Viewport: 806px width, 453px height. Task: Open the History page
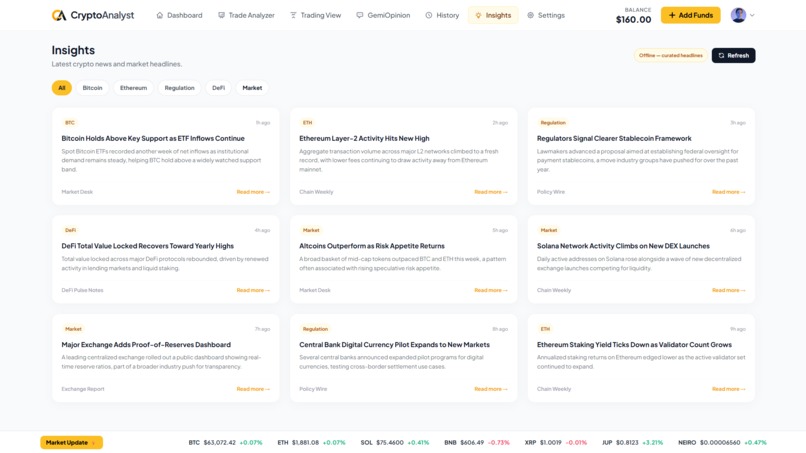(x=443, y=15)
